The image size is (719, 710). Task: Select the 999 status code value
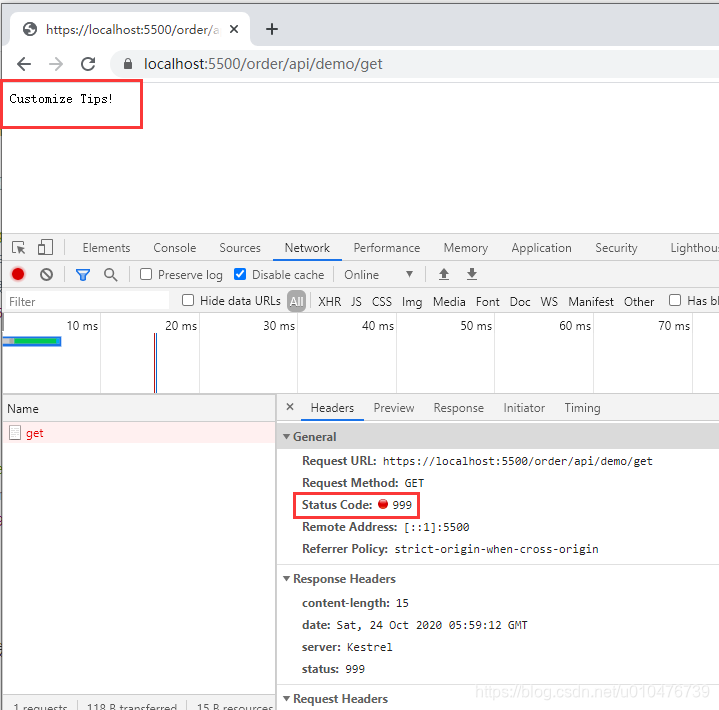pos(402,505)
